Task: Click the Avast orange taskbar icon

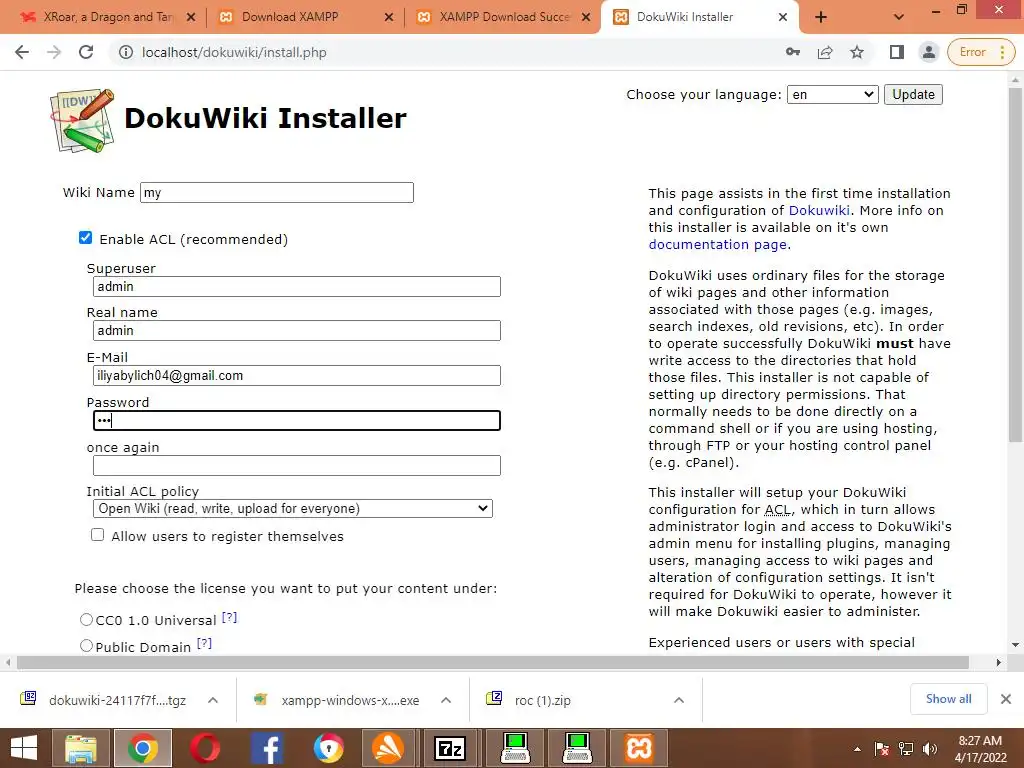Action: (388, 748)
